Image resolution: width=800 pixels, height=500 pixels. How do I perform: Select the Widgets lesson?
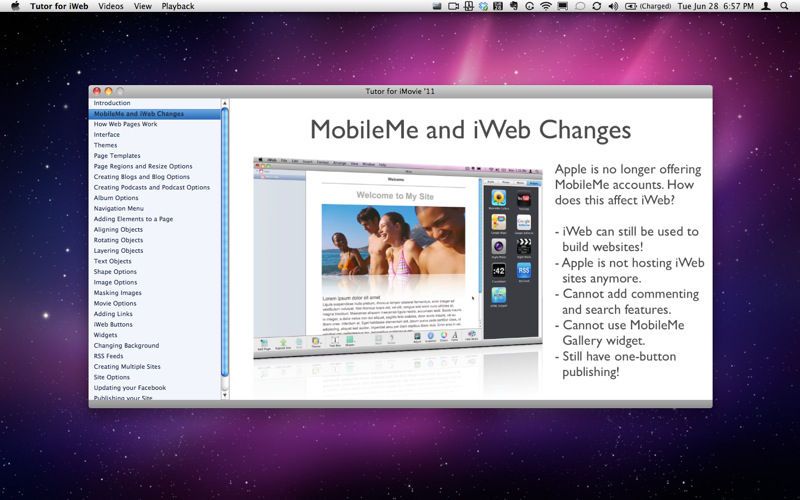pyautogui.click(x=155, y=335)
